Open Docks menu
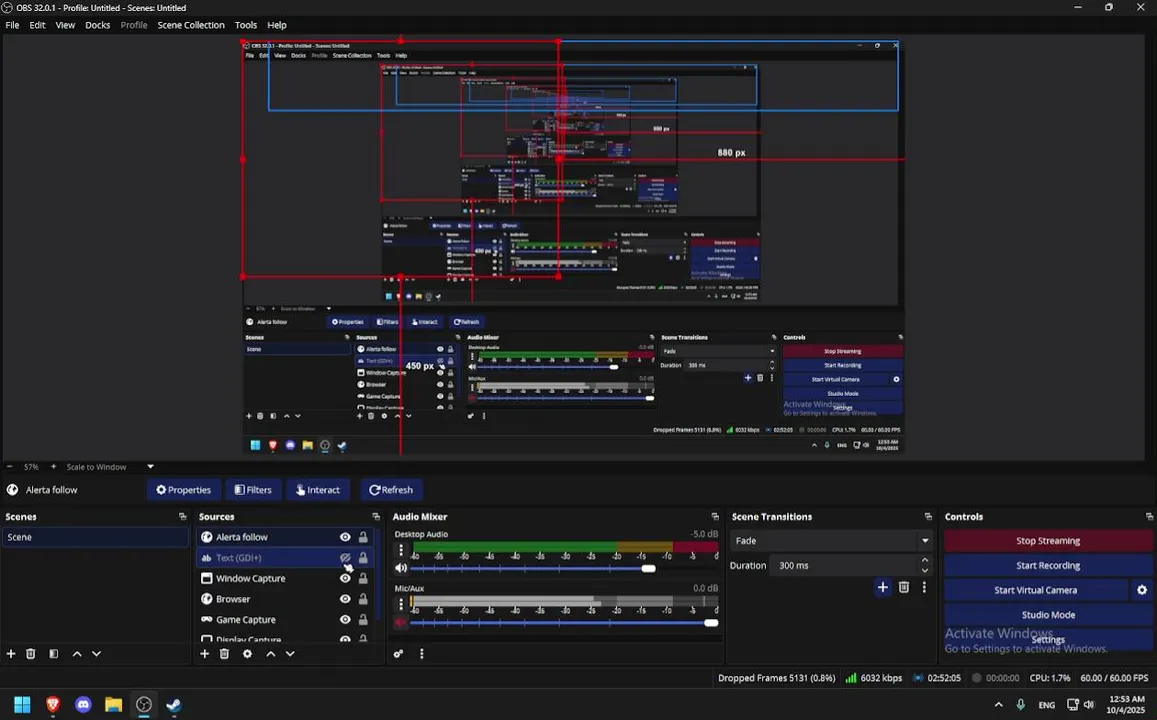Image resolution: width=1157 pixels, height=720 pixels. point(97,25)
